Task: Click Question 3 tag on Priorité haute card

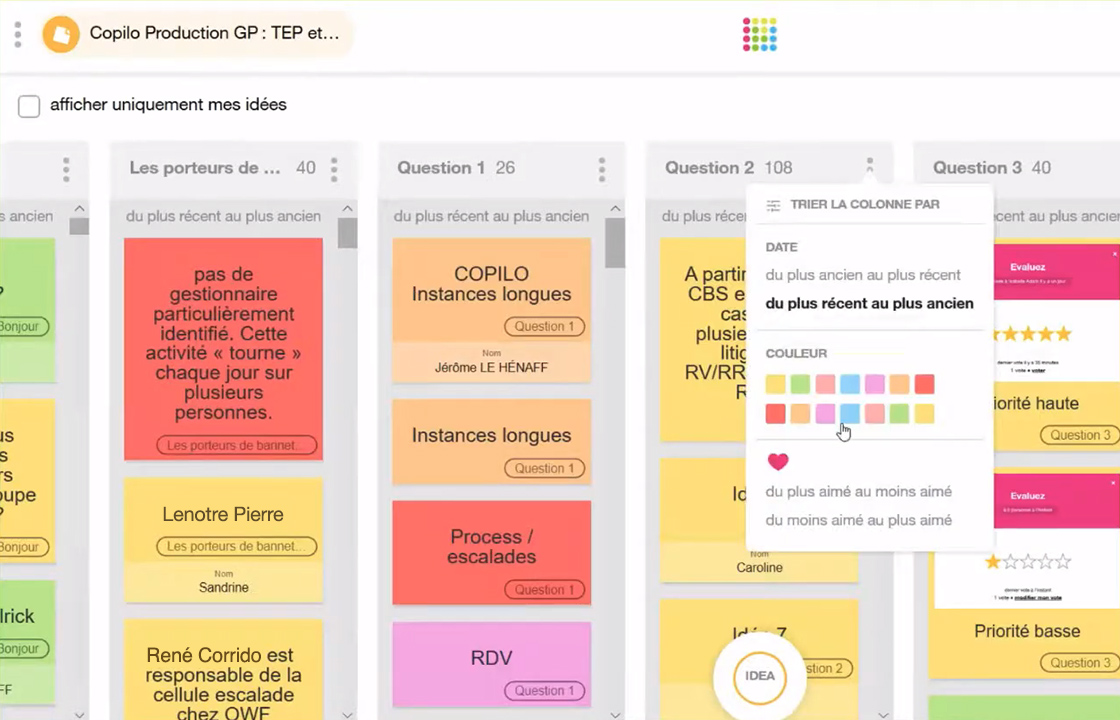Action: coord(1080,435)
